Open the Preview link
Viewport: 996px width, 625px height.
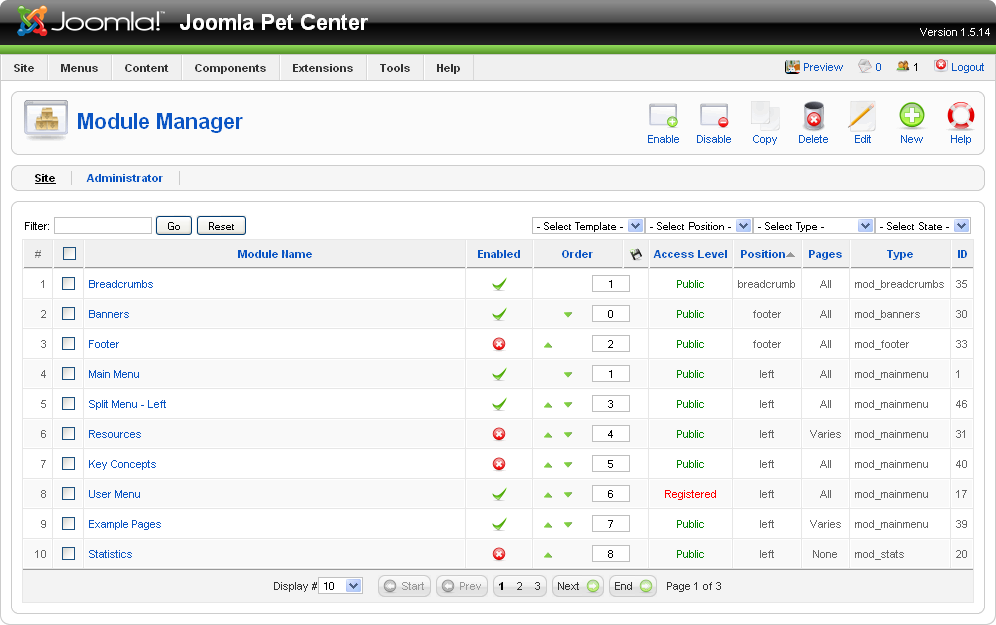coord(823,67)
